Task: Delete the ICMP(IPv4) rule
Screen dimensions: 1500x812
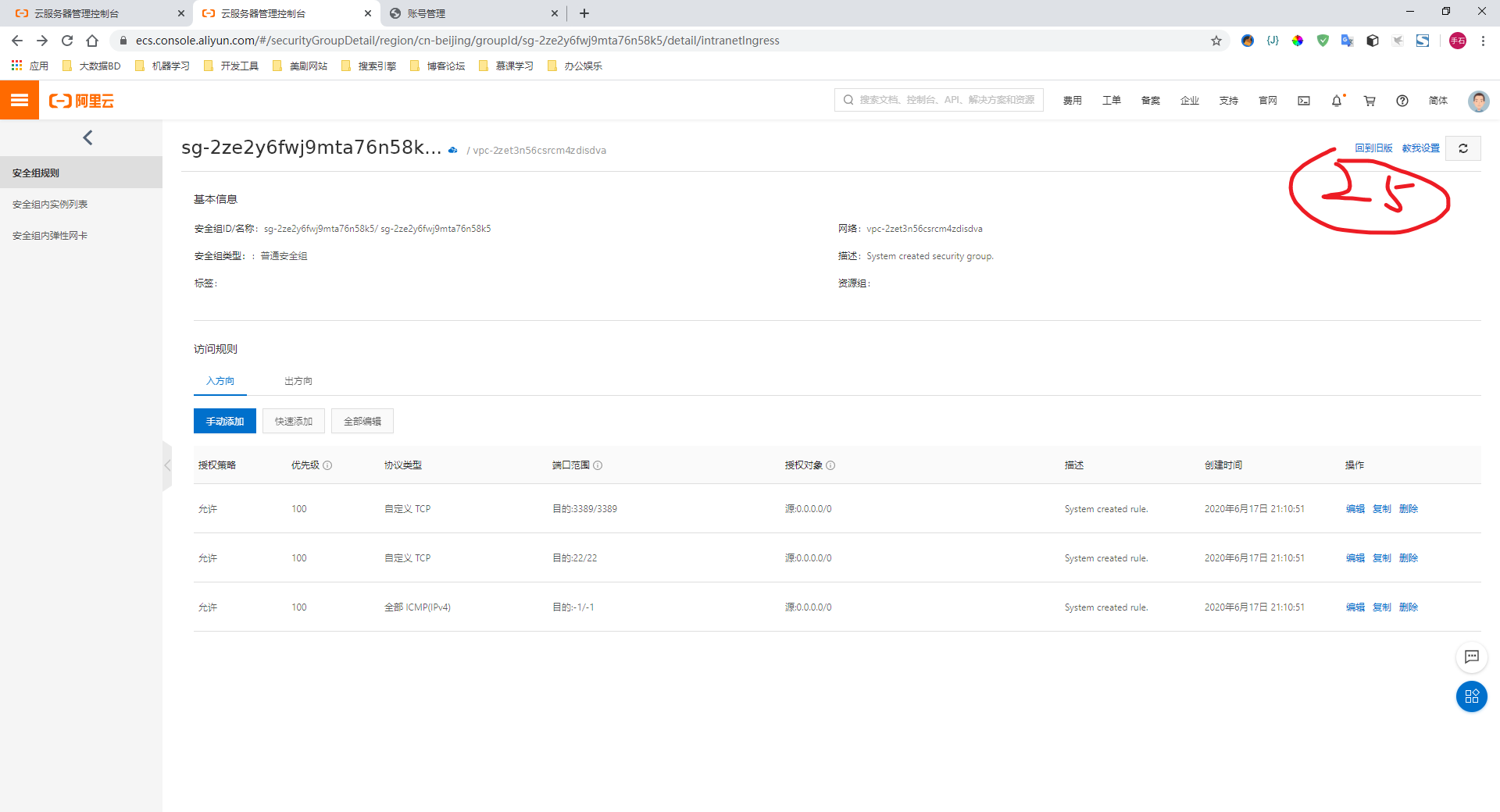Action: [x=1409, y=607]
